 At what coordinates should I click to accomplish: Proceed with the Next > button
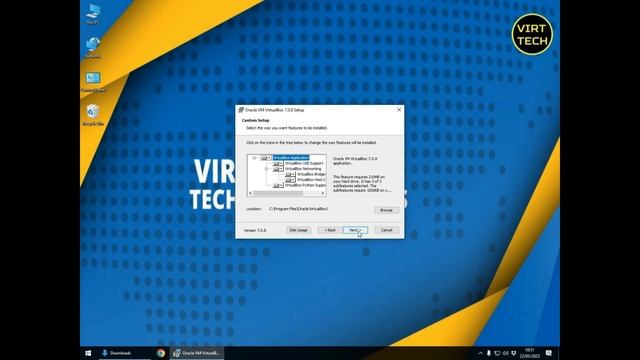point(355,230)
